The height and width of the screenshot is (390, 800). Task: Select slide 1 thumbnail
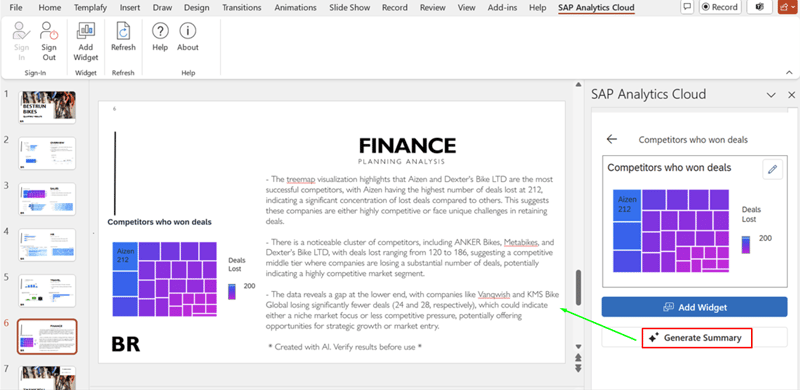[47, 107]
